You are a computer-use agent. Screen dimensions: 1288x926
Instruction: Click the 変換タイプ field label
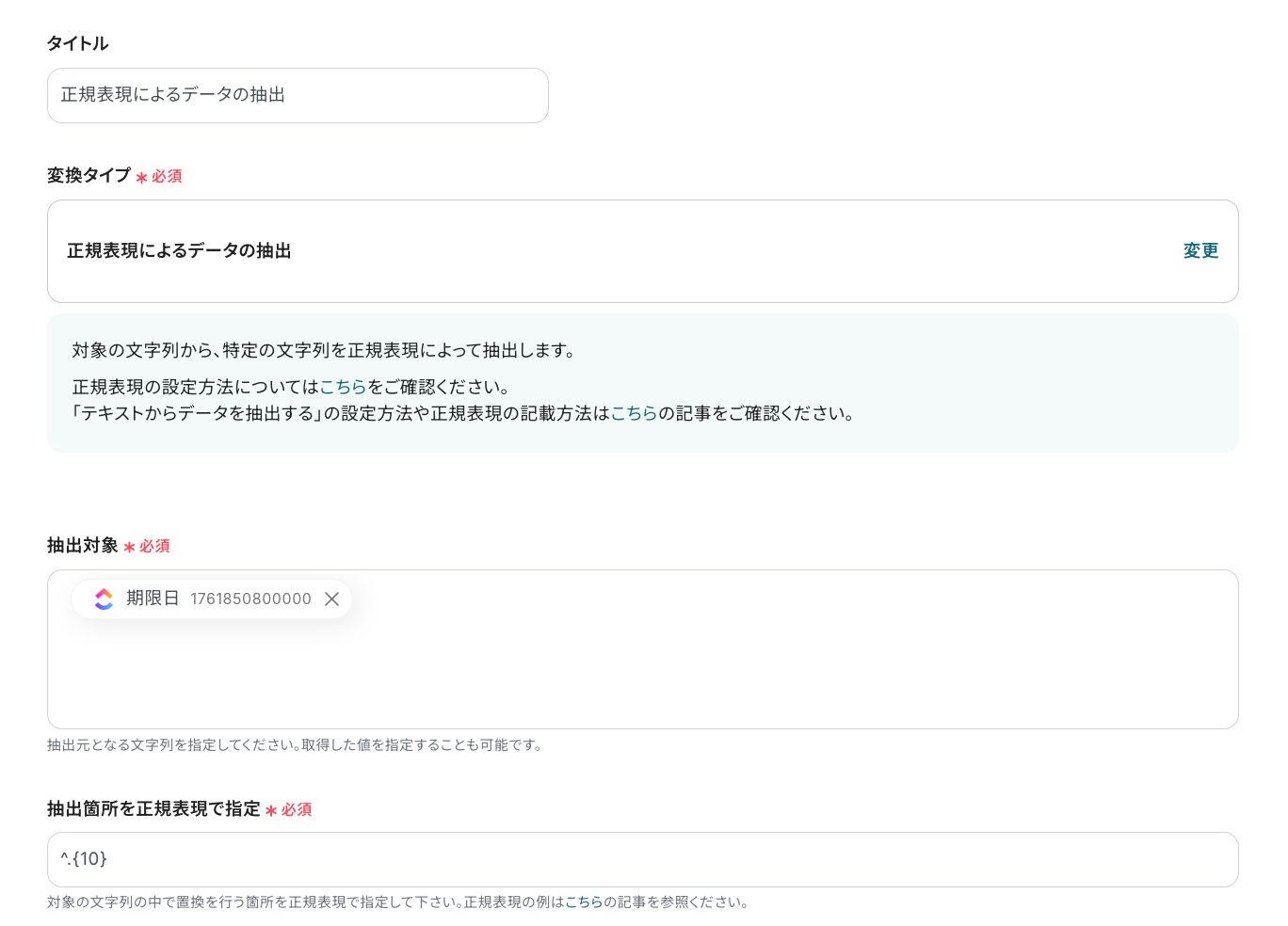89,175
